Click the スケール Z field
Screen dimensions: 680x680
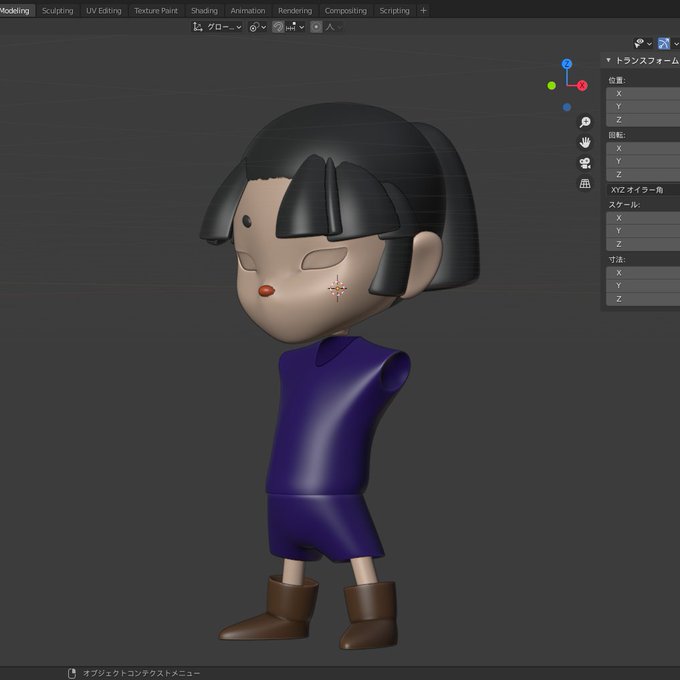click(643, 244)
